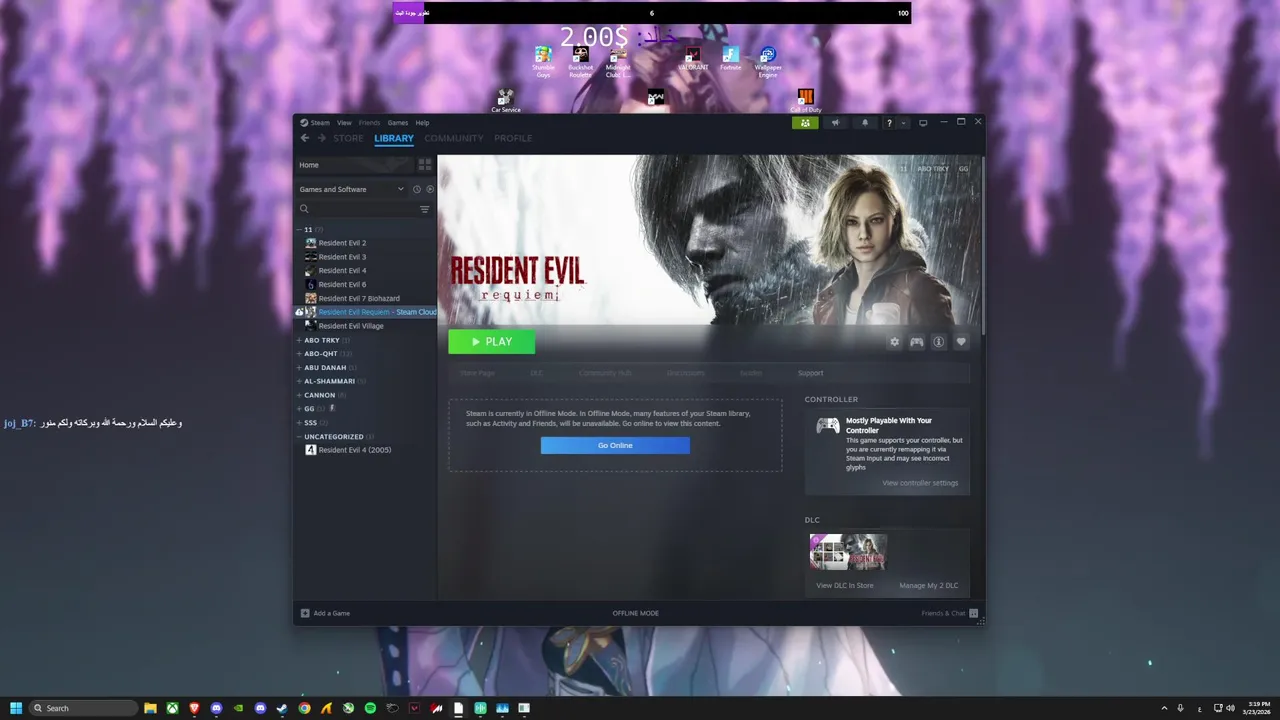The height and width of the screenshot is (720, 1280).
Task: Collapse the 11 collection
Action: point(299,230)
